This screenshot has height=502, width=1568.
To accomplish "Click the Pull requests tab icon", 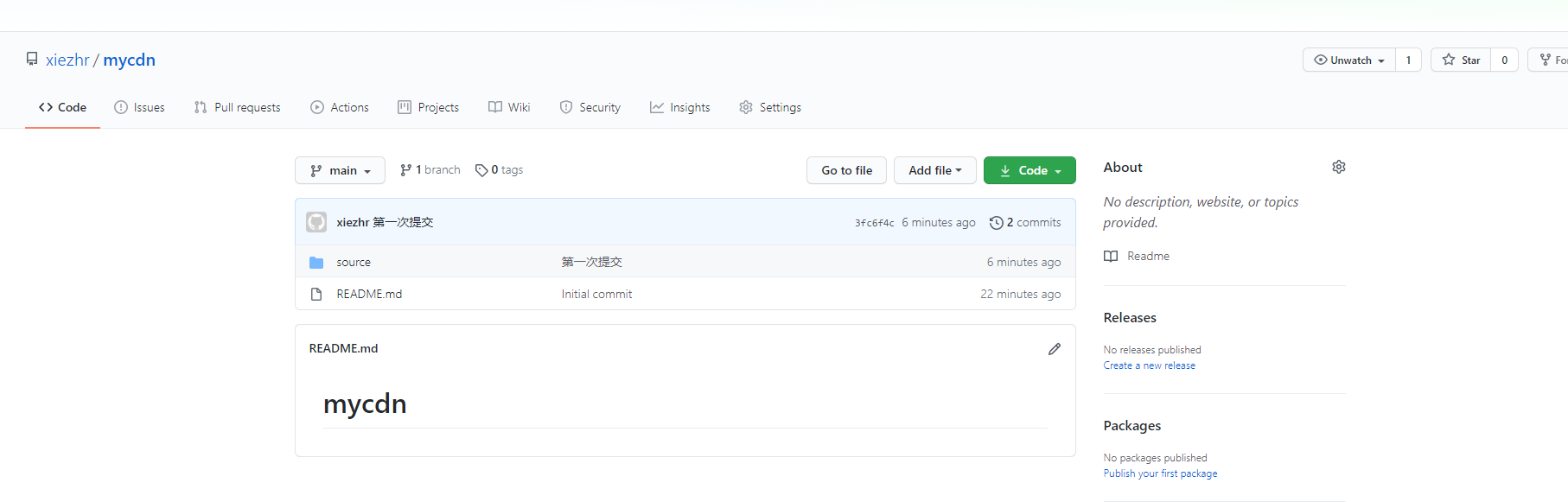I will click(201, 107).
